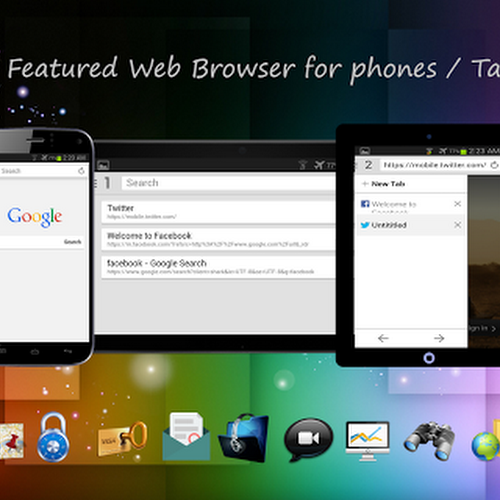The height and width of the screenshot is (500, 500).
Task: Go back using the left arrow
Action: 383,338
